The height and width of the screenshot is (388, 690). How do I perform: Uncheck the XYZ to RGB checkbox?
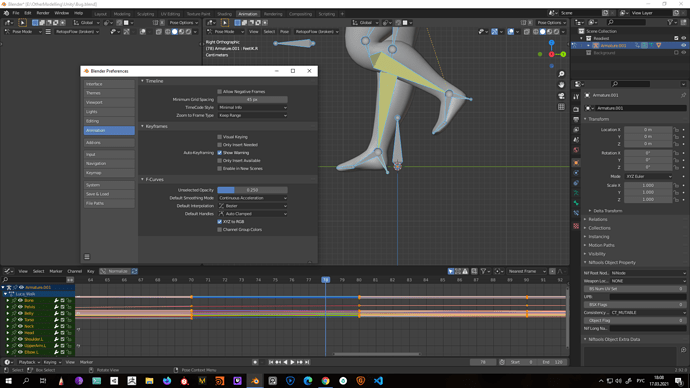(x=220, y=222)
